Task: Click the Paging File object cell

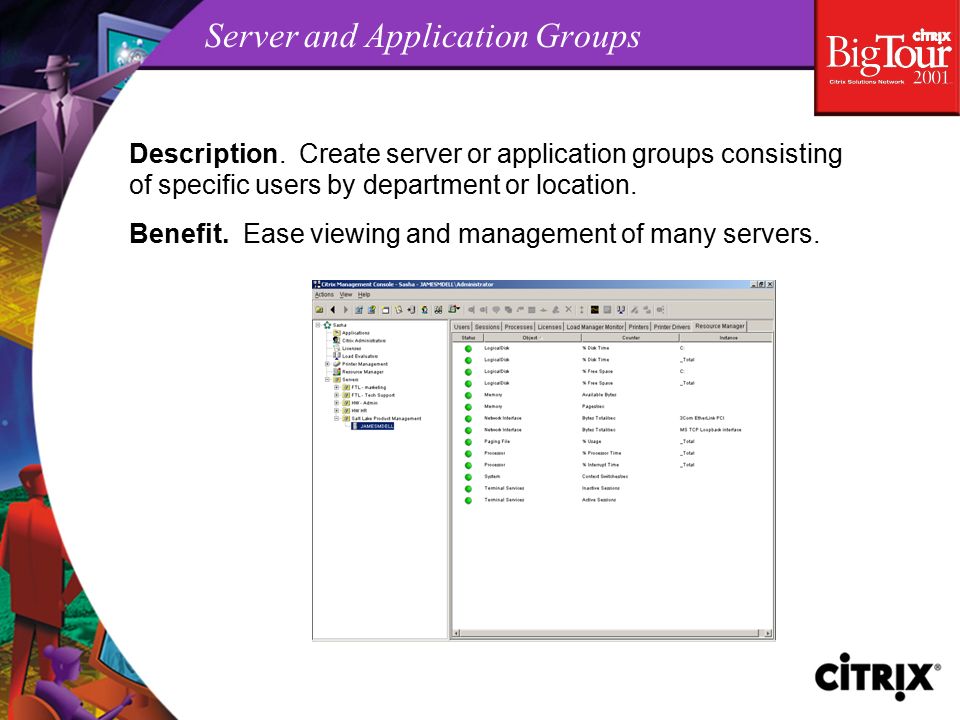Action: pyautogui.click(x=497, y=441)
